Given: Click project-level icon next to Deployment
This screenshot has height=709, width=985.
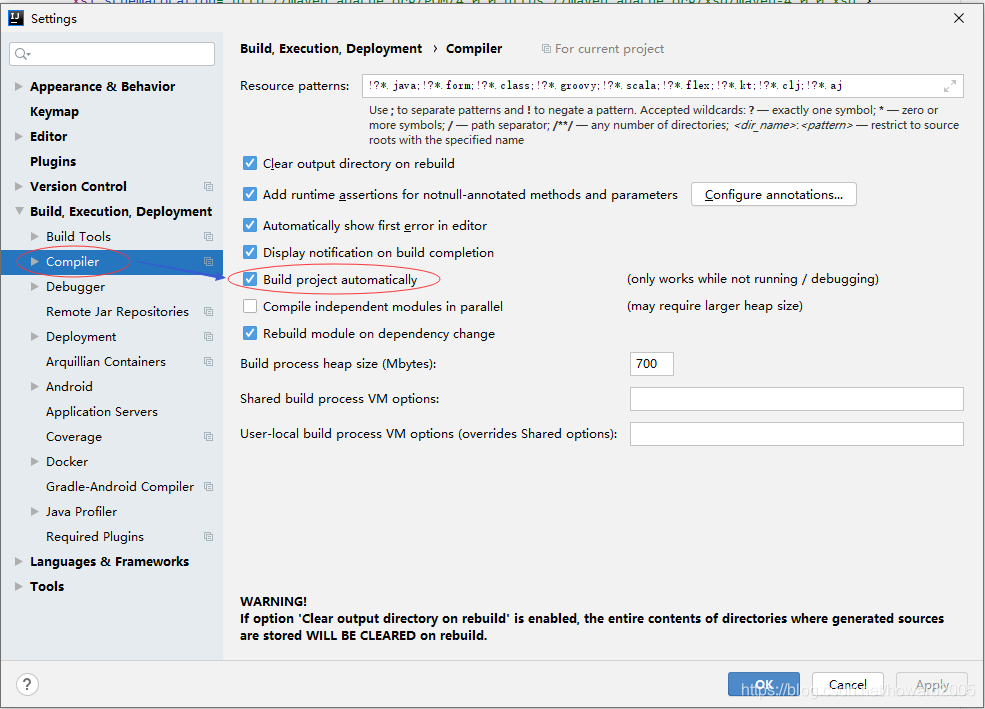Looking at the screenshot, I should pos(209,337).
